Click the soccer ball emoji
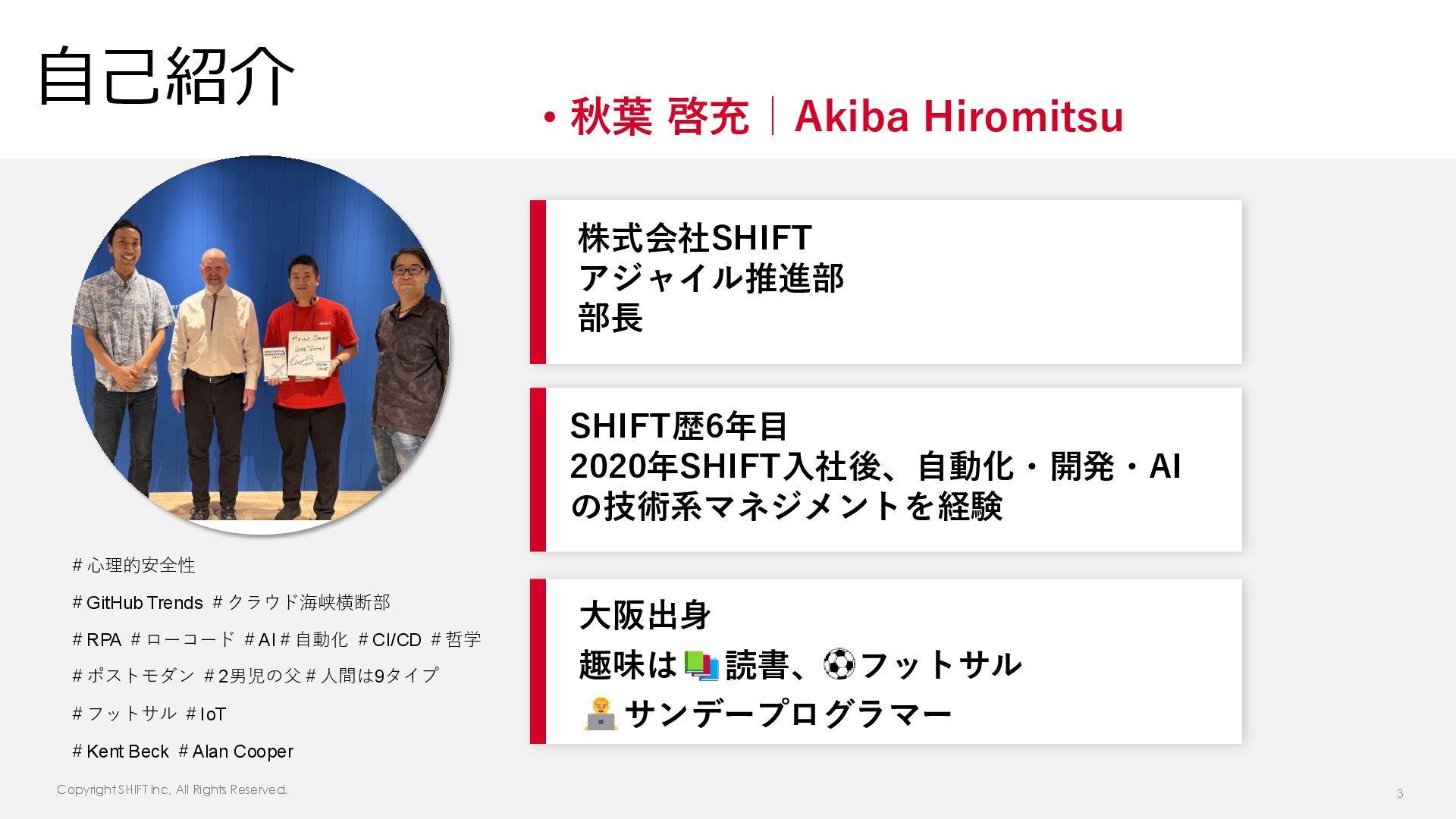Viewport: 1456px width, 819px height. pos(839,664)
